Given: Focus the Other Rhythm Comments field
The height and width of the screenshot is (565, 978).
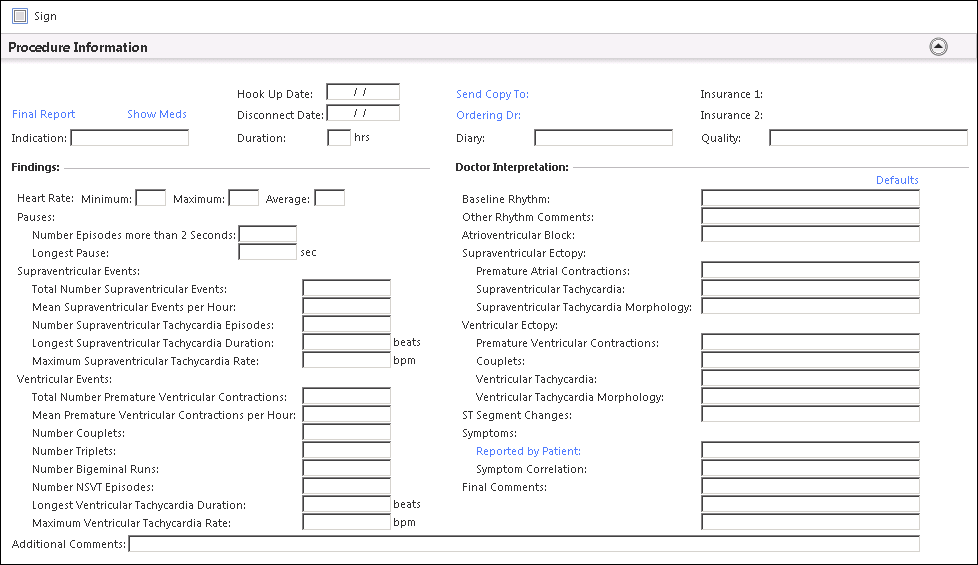Looking at the screenshot, I should pyautogui.click(x=810, y=216).
